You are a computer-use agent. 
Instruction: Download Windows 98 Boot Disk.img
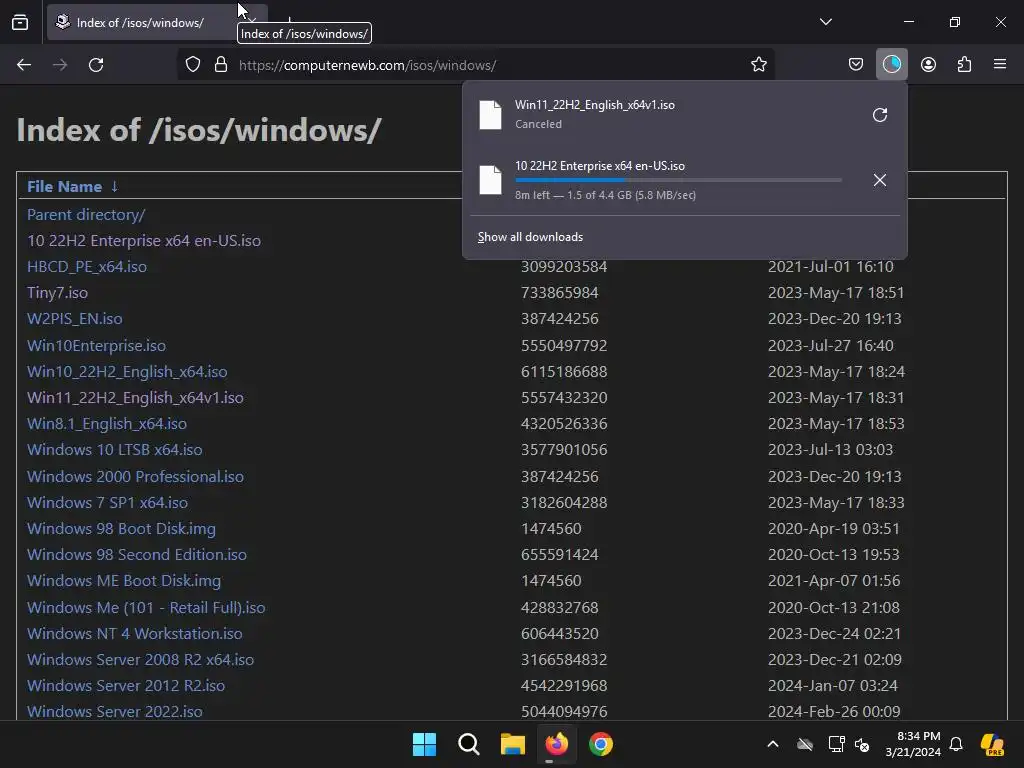(x=121, y=529)
